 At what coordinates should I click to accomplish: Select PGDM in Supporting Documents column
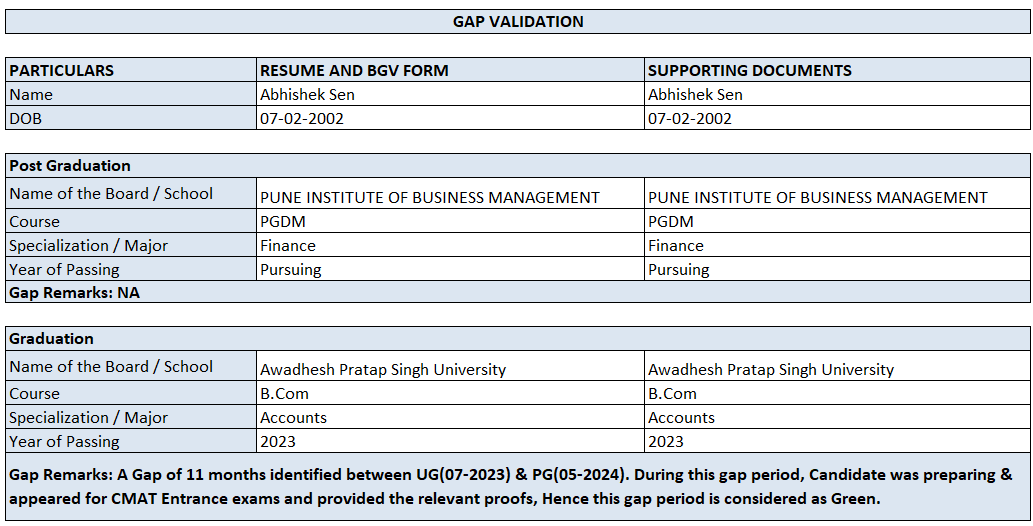(x=671, y=221)
